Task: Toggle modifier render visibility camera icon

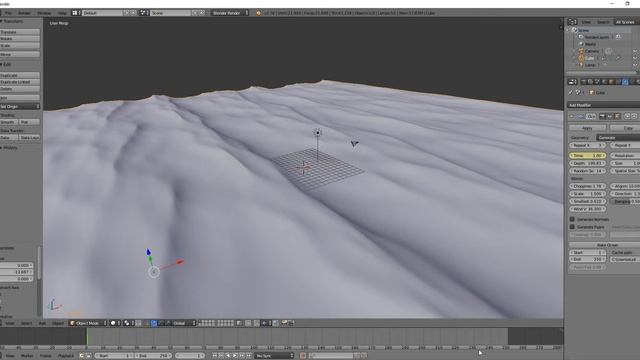Action: click(602, 116)
